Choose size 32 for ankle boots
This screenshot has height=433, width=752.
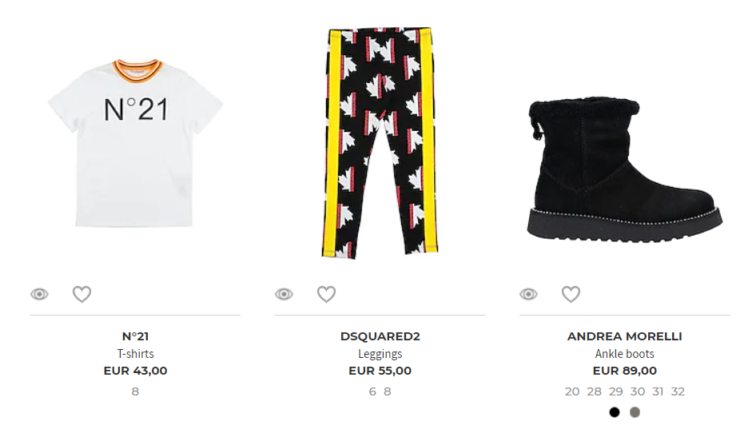click(678, 392)
